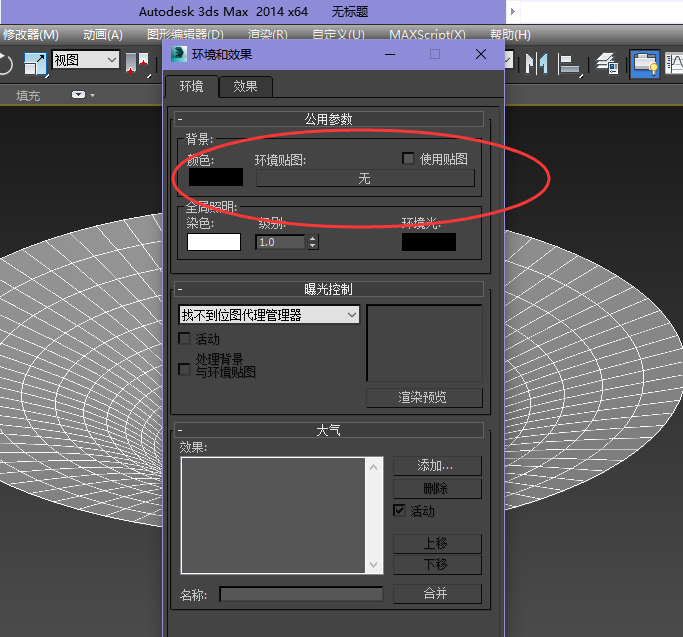Click the 删除 button
The width and height of the screenshot is (683, 637).
point(437,489)
